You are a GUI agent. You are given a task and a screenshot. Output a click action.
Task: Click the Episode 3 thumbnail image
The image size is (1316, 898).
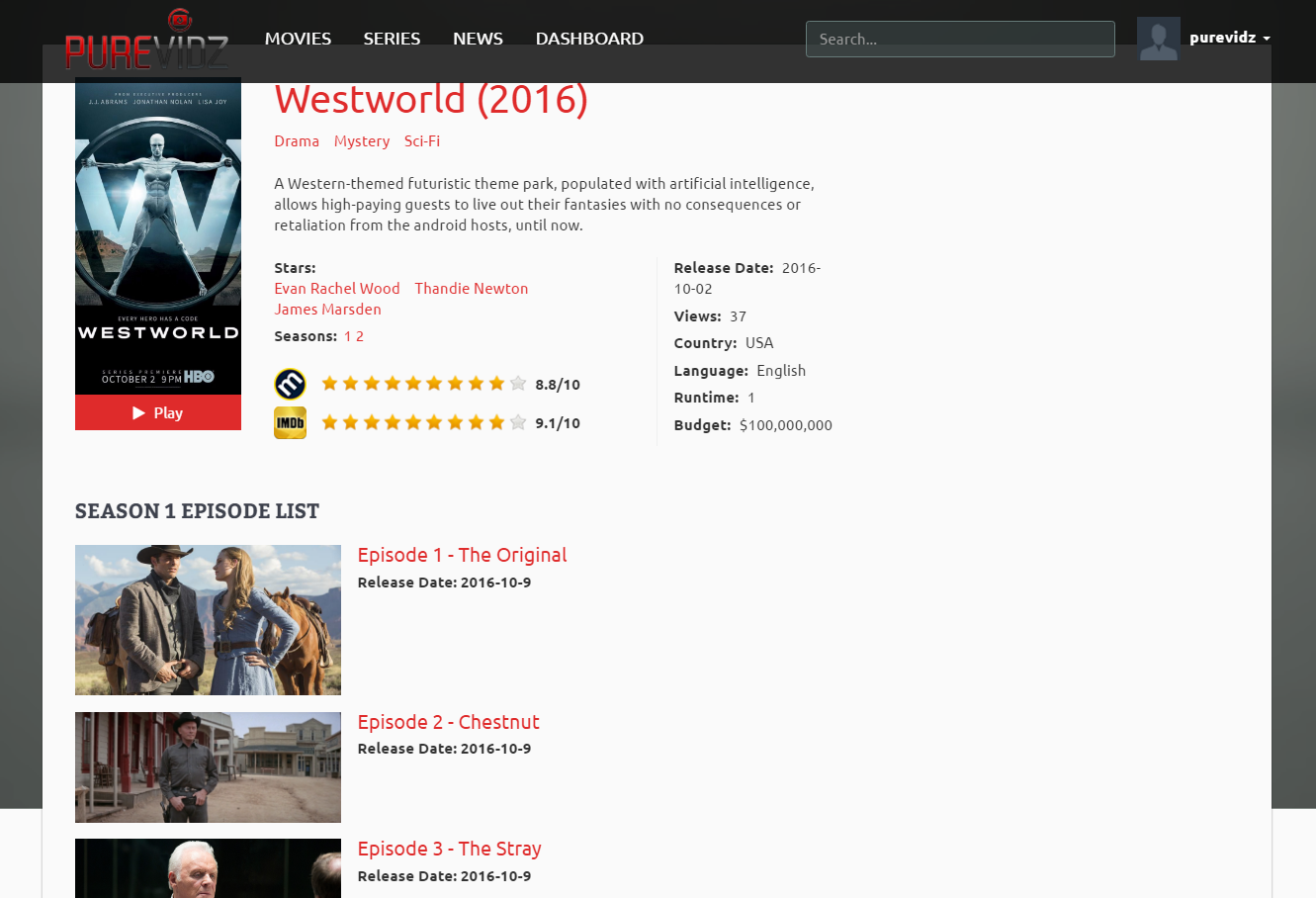[208, 868]
